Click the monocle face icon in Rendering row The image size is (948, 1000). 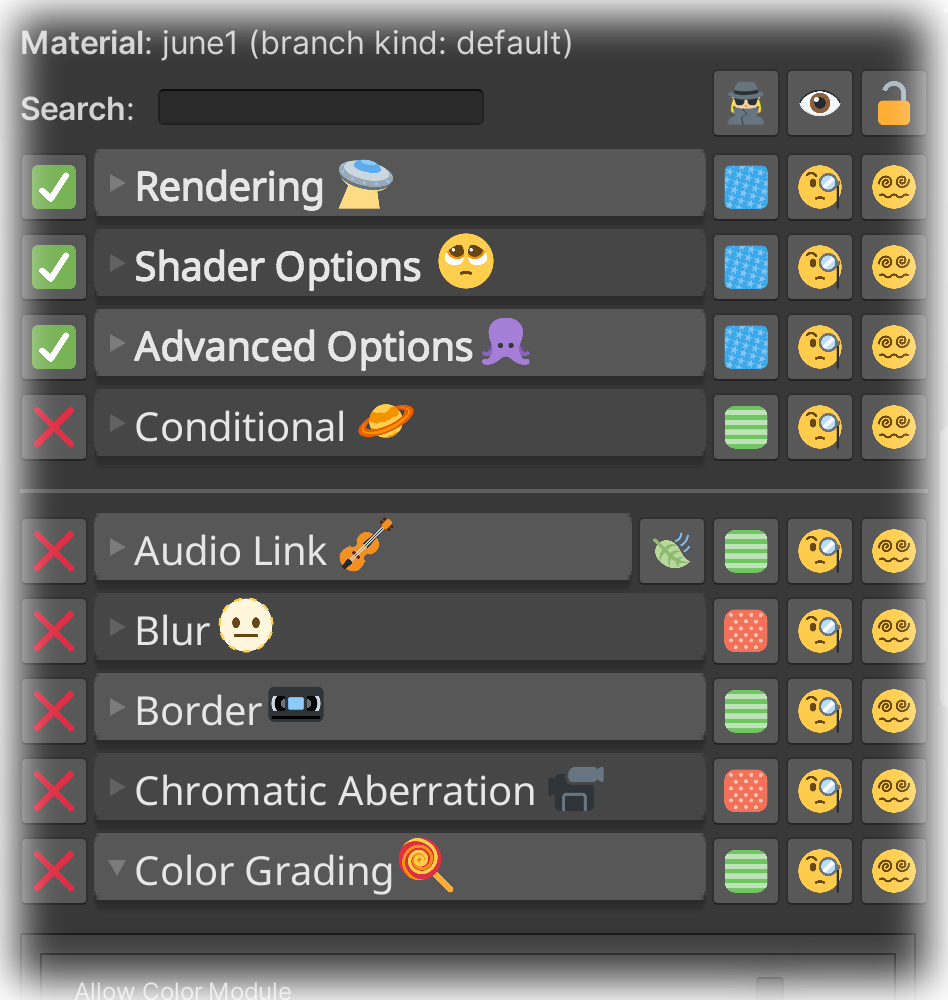click(819, 187)
